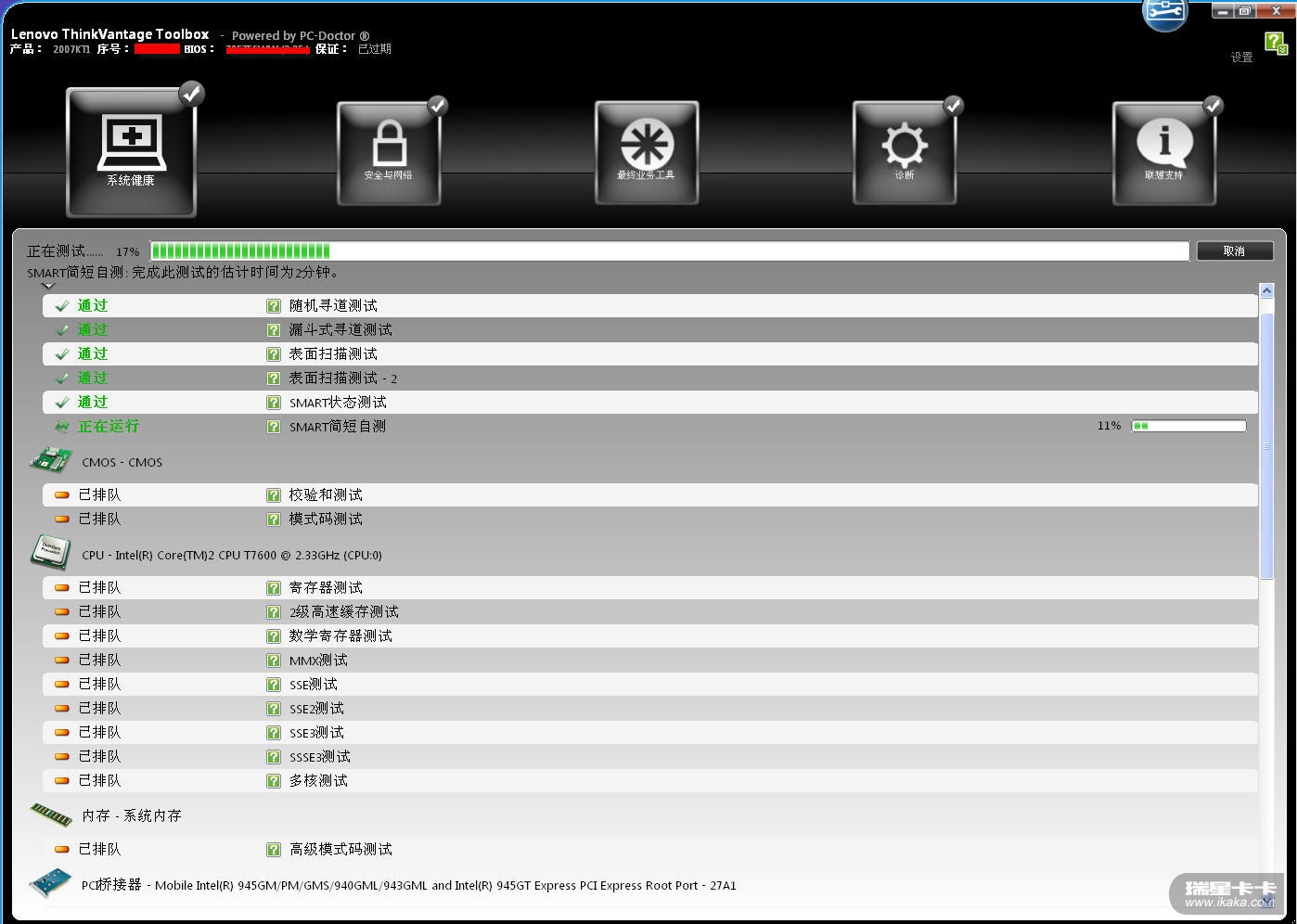The height and width of the screenshot is (924, 1297).
Task: Open the 最终业务工具 tab
Action: tap(647, 153)
